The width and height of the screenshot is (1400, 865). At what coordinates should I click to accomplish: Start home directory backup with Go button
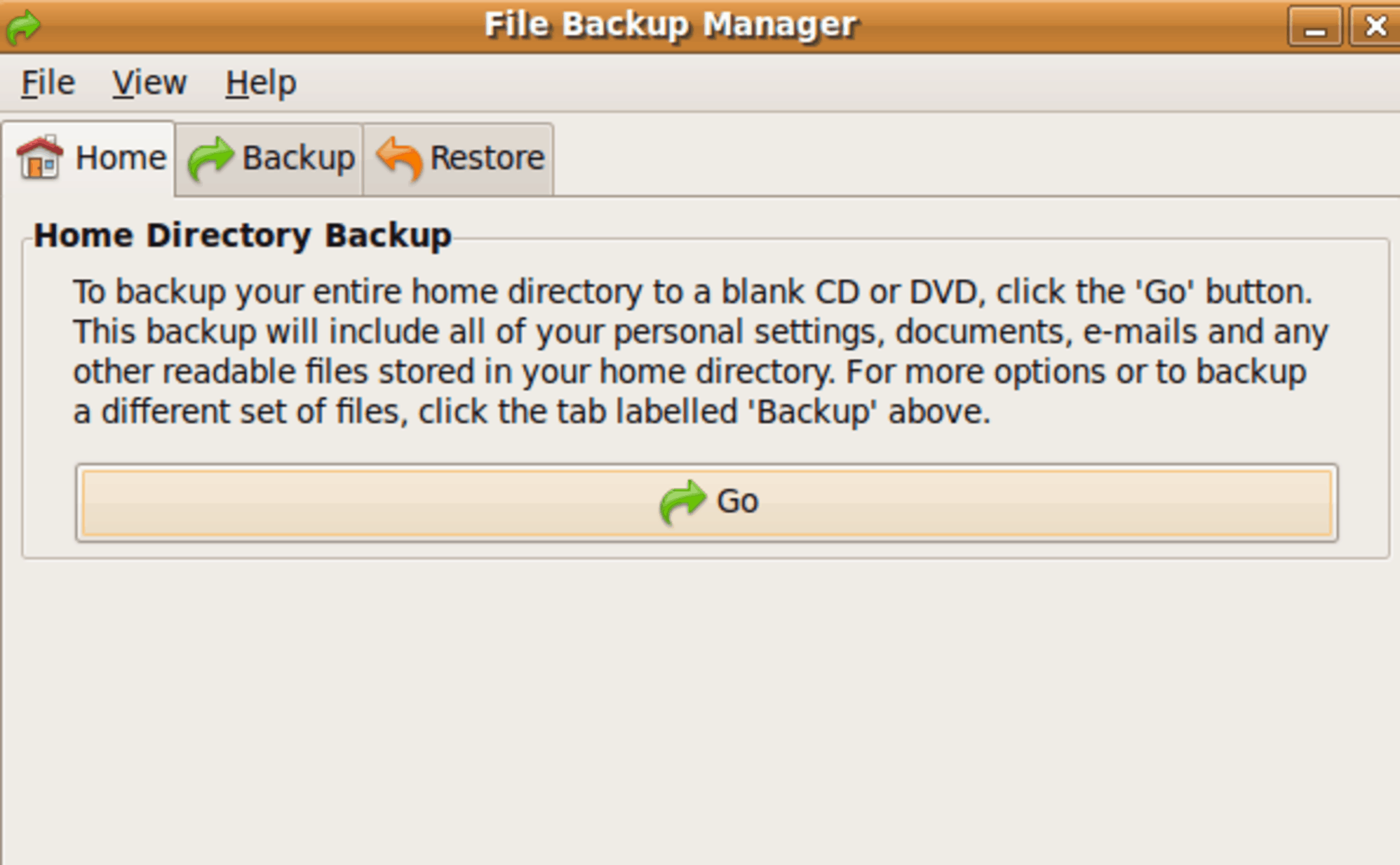coord(707,503)
